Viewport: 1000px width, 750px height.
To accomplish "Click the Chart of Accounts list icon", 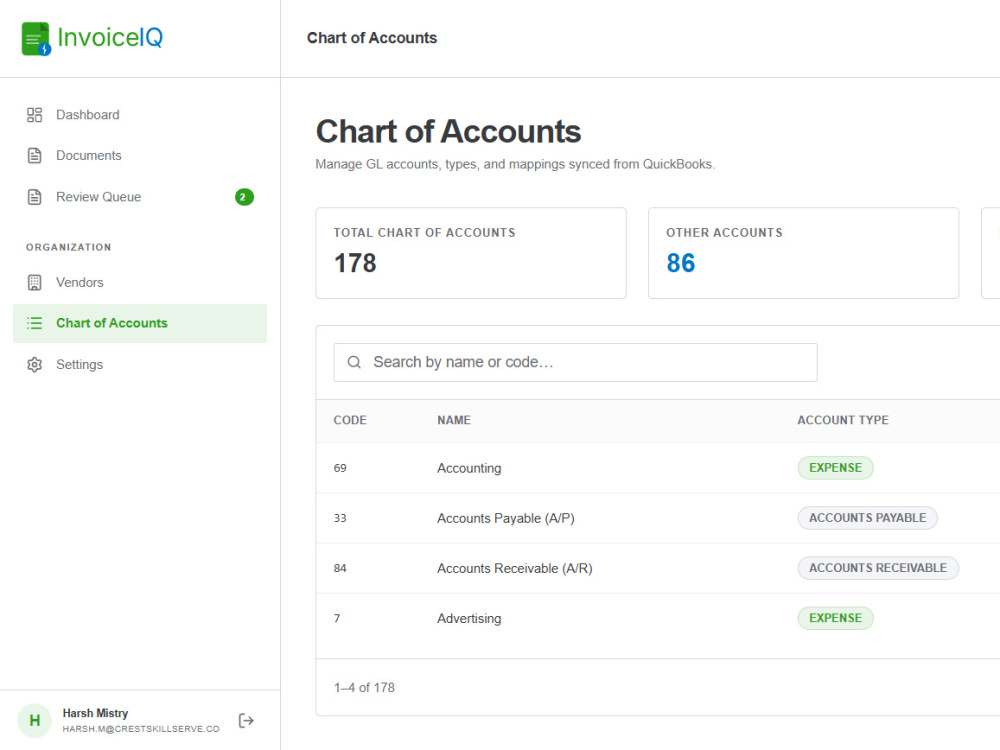I will (34, 323).
